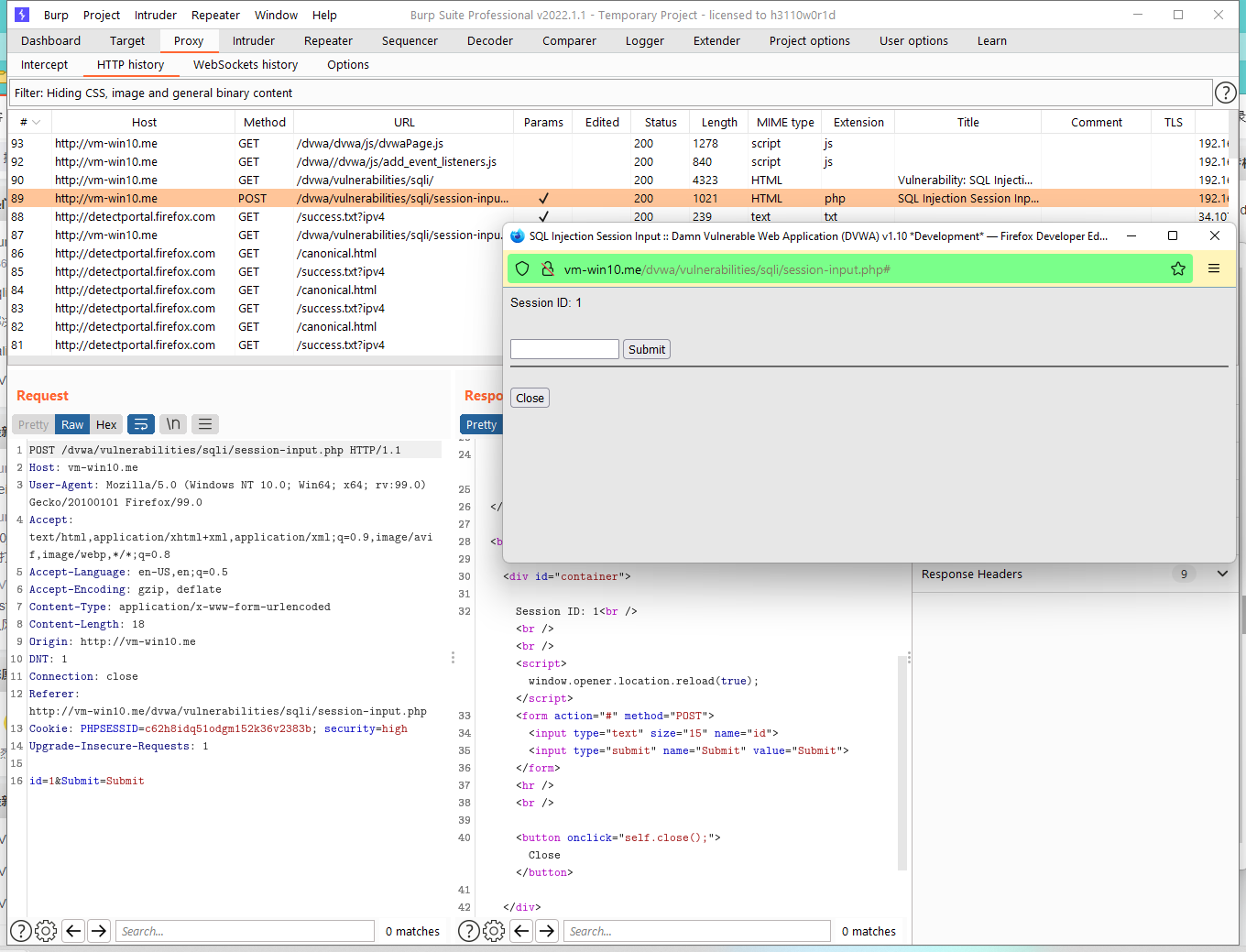Open the filter help question mark icon
The height and width of the screenshot is (952, 1246).
click(x=1225, y=93)
